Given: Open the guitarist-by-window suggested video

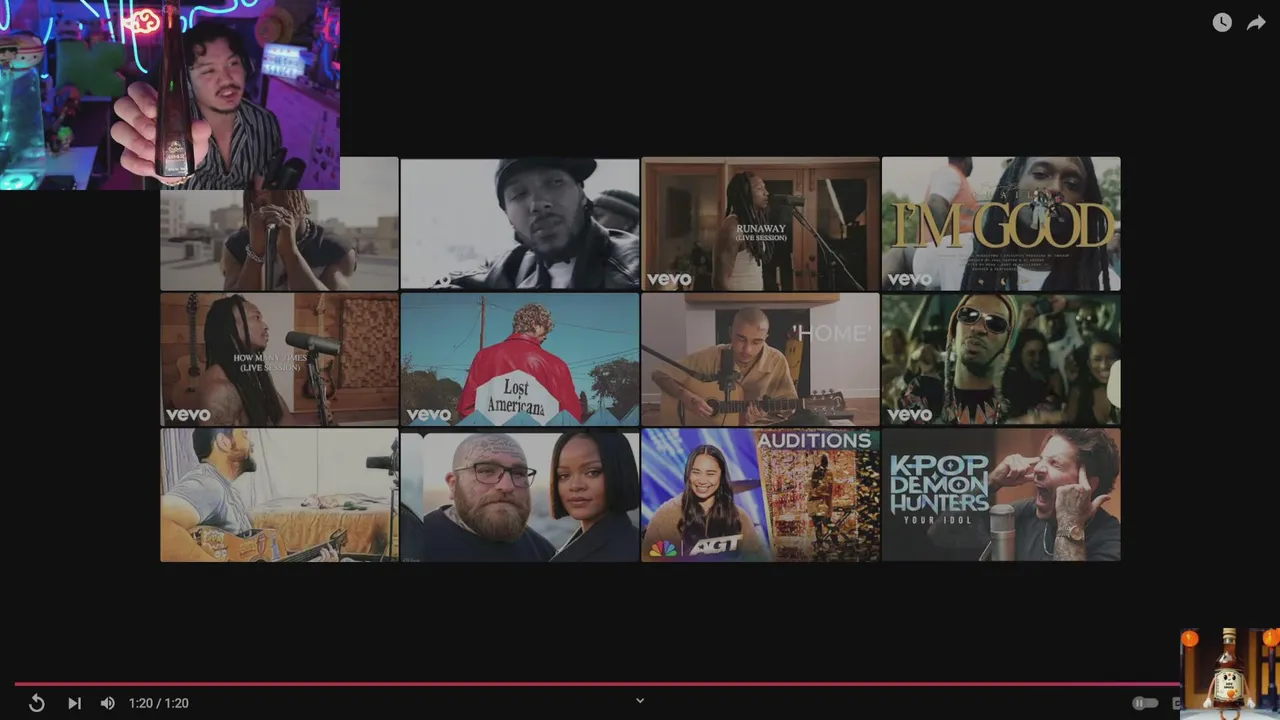Looking at the screenshot, I should click(x=279, y=495).
